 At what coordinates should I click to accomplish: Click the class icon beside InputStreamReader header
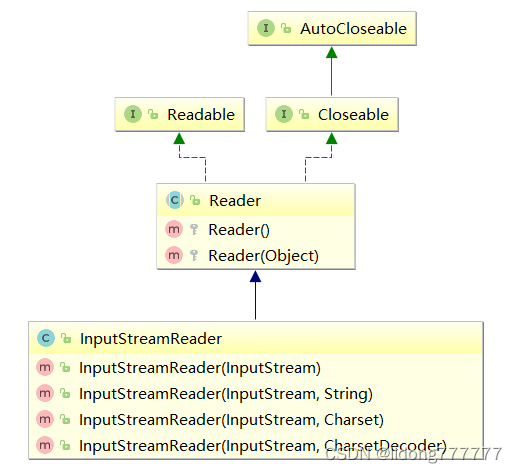point(46,338)
